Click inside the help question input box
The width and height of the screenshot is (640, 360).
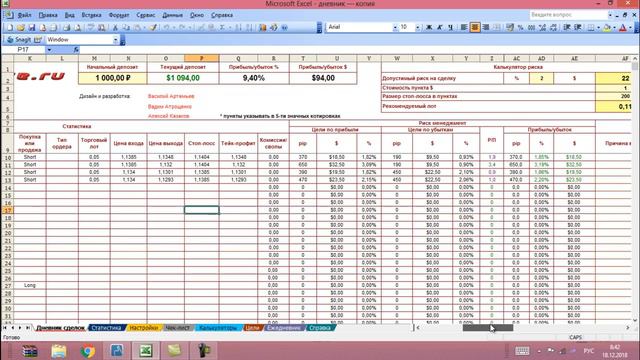click(568, 15)
